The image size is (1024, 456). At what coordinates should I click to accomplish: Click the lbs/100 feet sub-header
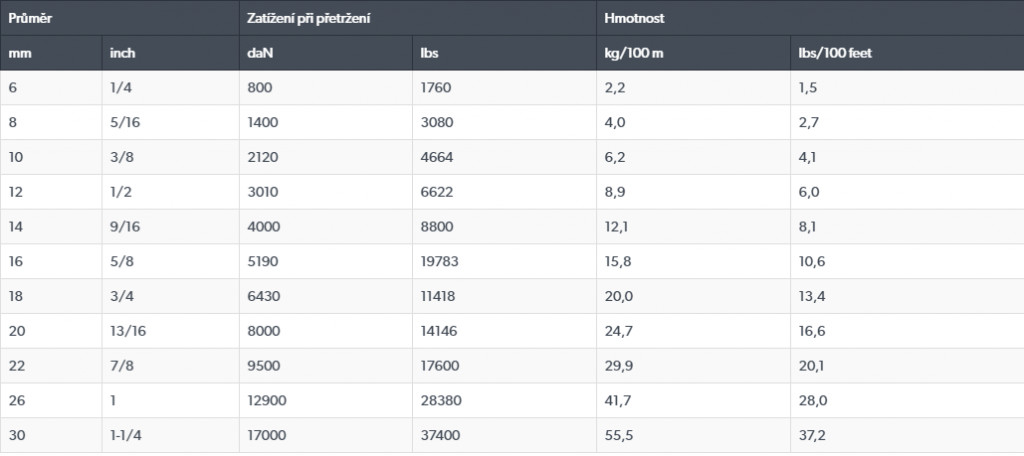click(x=835, y=53)
